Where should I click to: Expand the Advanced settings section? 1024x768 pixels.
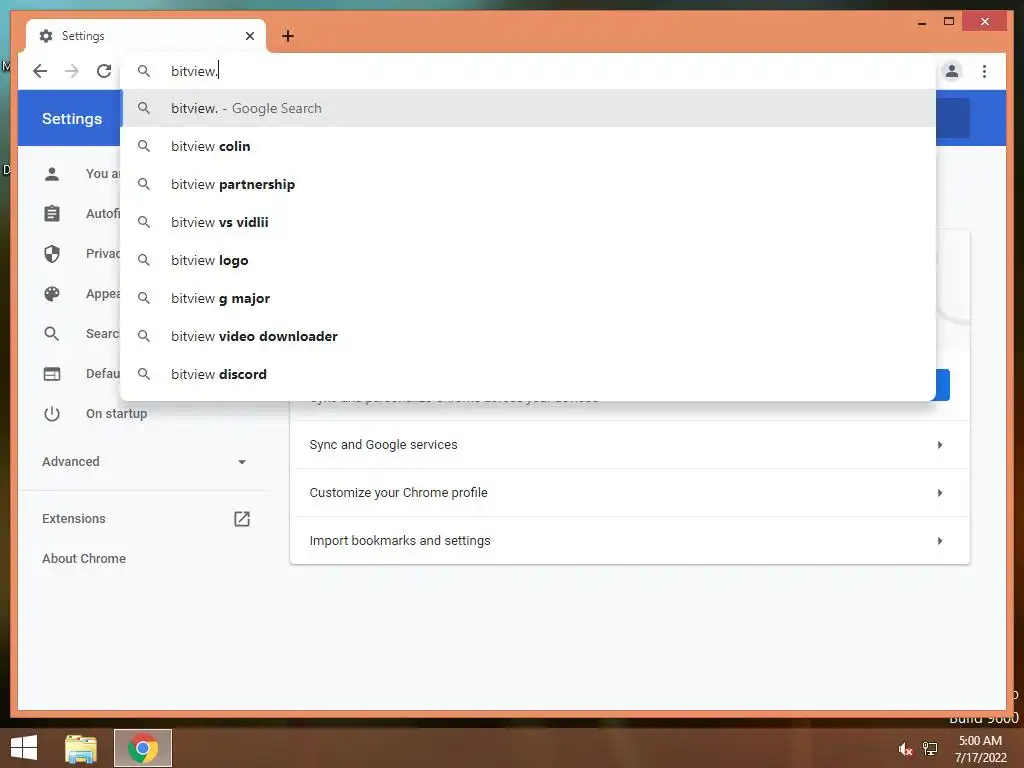click(142, 462)
